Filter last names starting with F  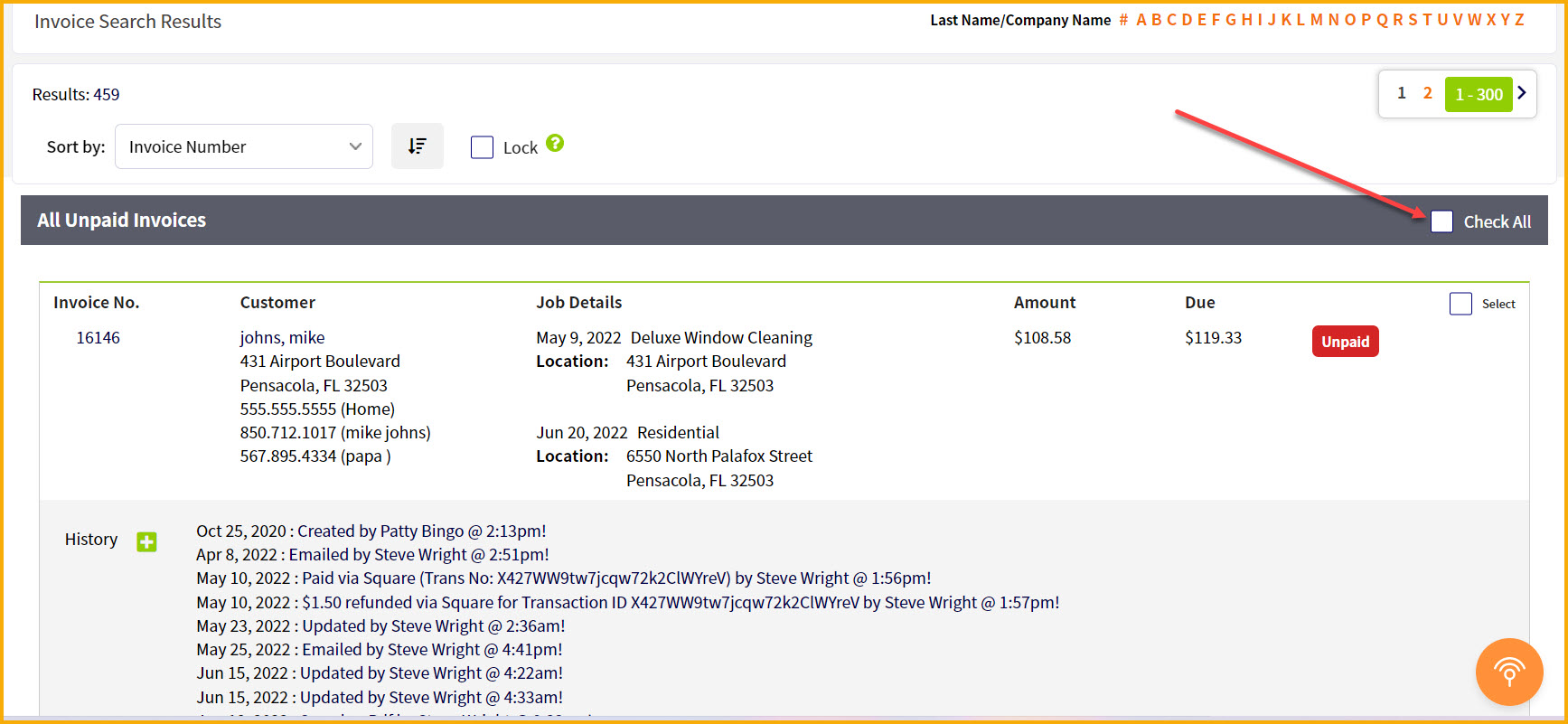point(1216,20)
